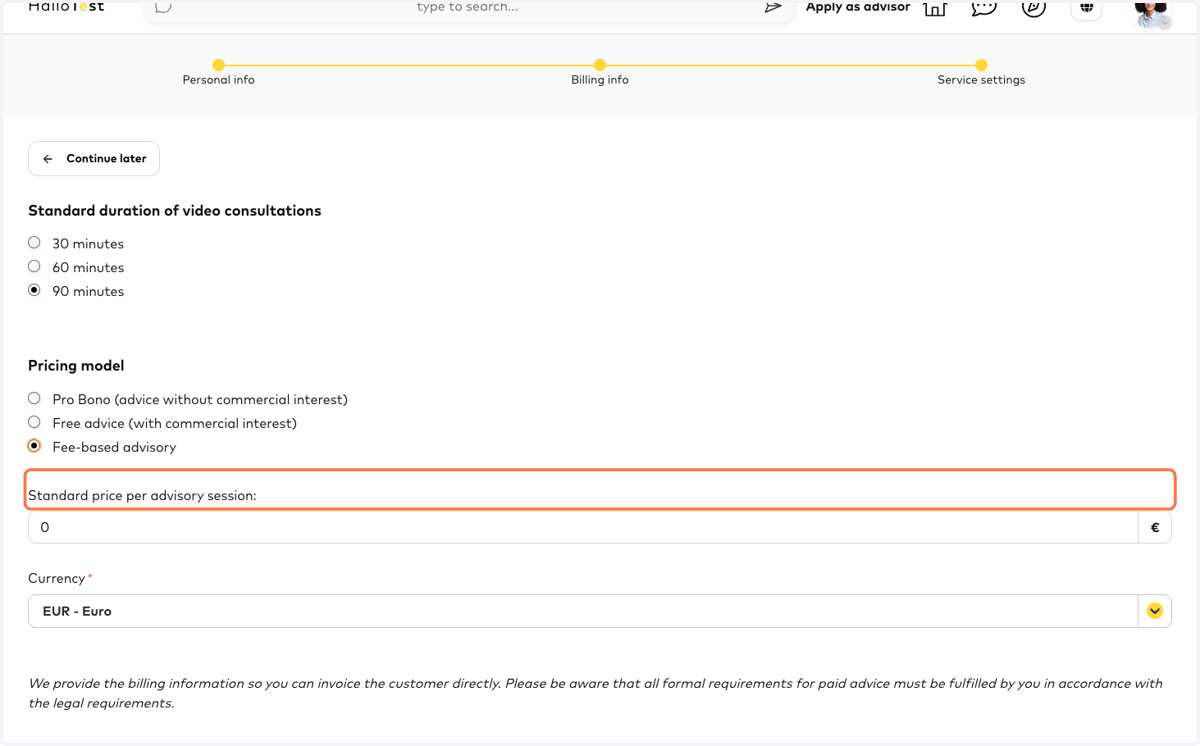1200x746 pixels.
Task: Click the Continue later back-arrow button
Action: pyautogui.click(x=94, y=159)
